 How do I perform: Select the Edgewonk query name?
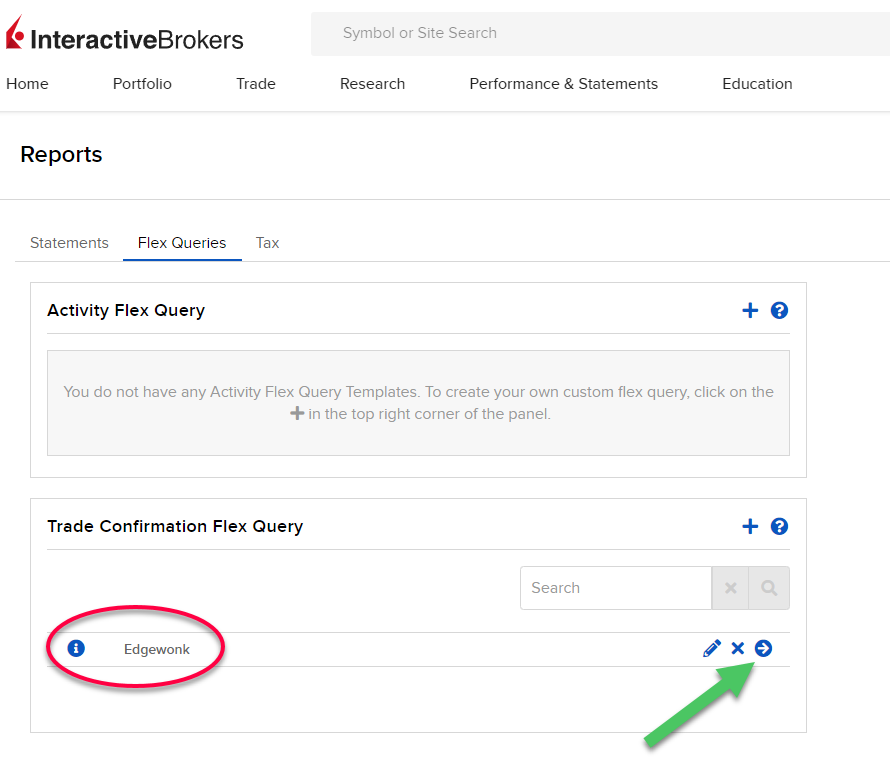(x=156, y=648)
